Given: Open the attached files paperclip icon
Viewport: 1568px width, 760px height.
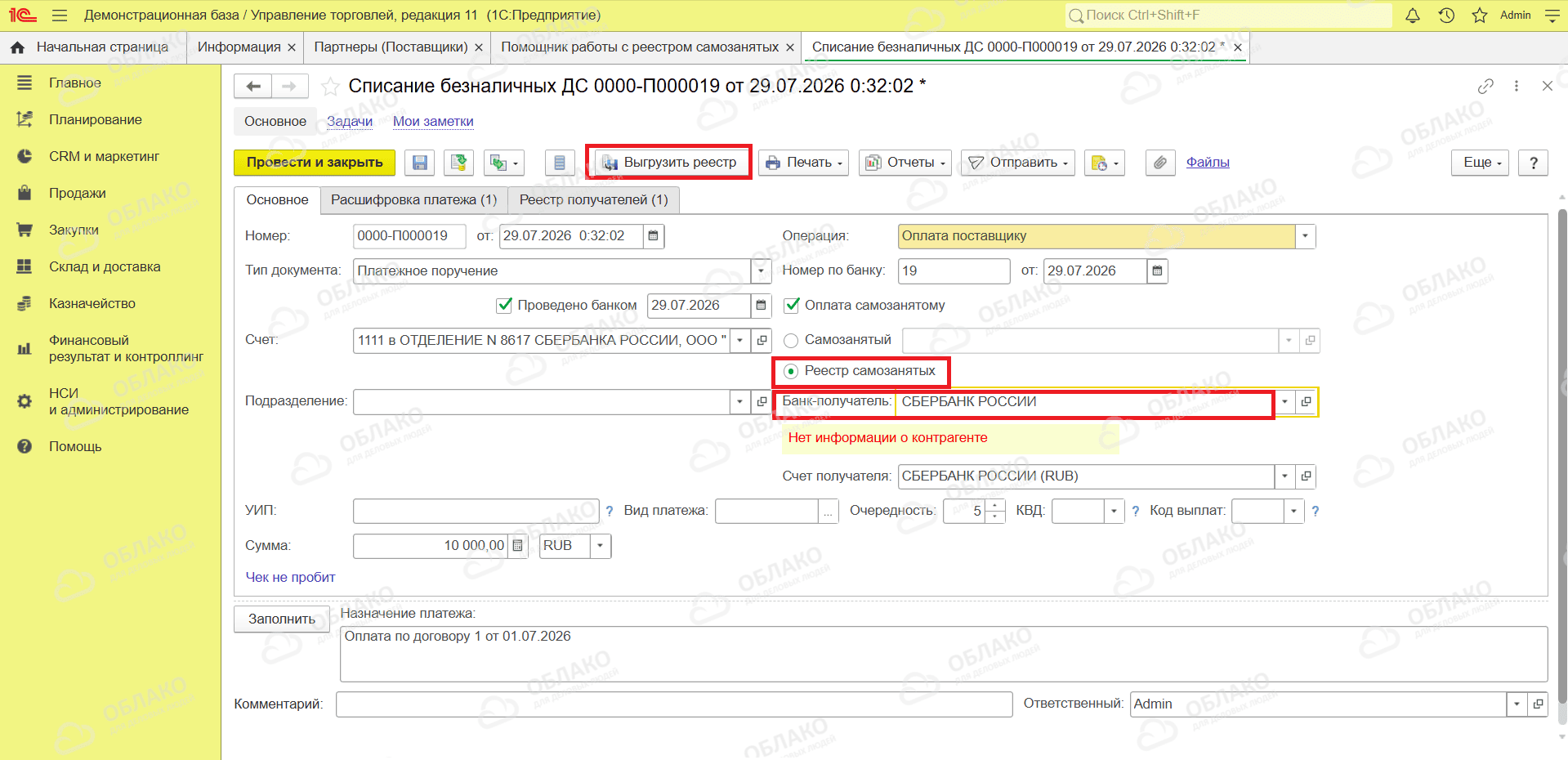Looking at the screenshot, I should point(1160,163).
